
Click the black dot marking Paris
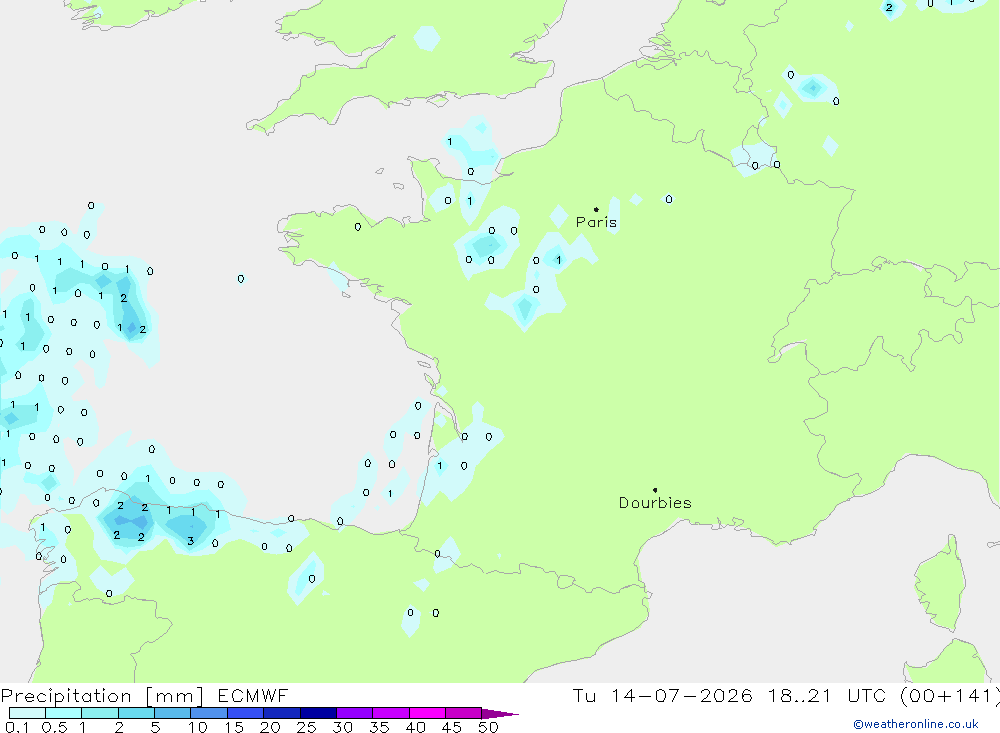[x=596, y=209]
